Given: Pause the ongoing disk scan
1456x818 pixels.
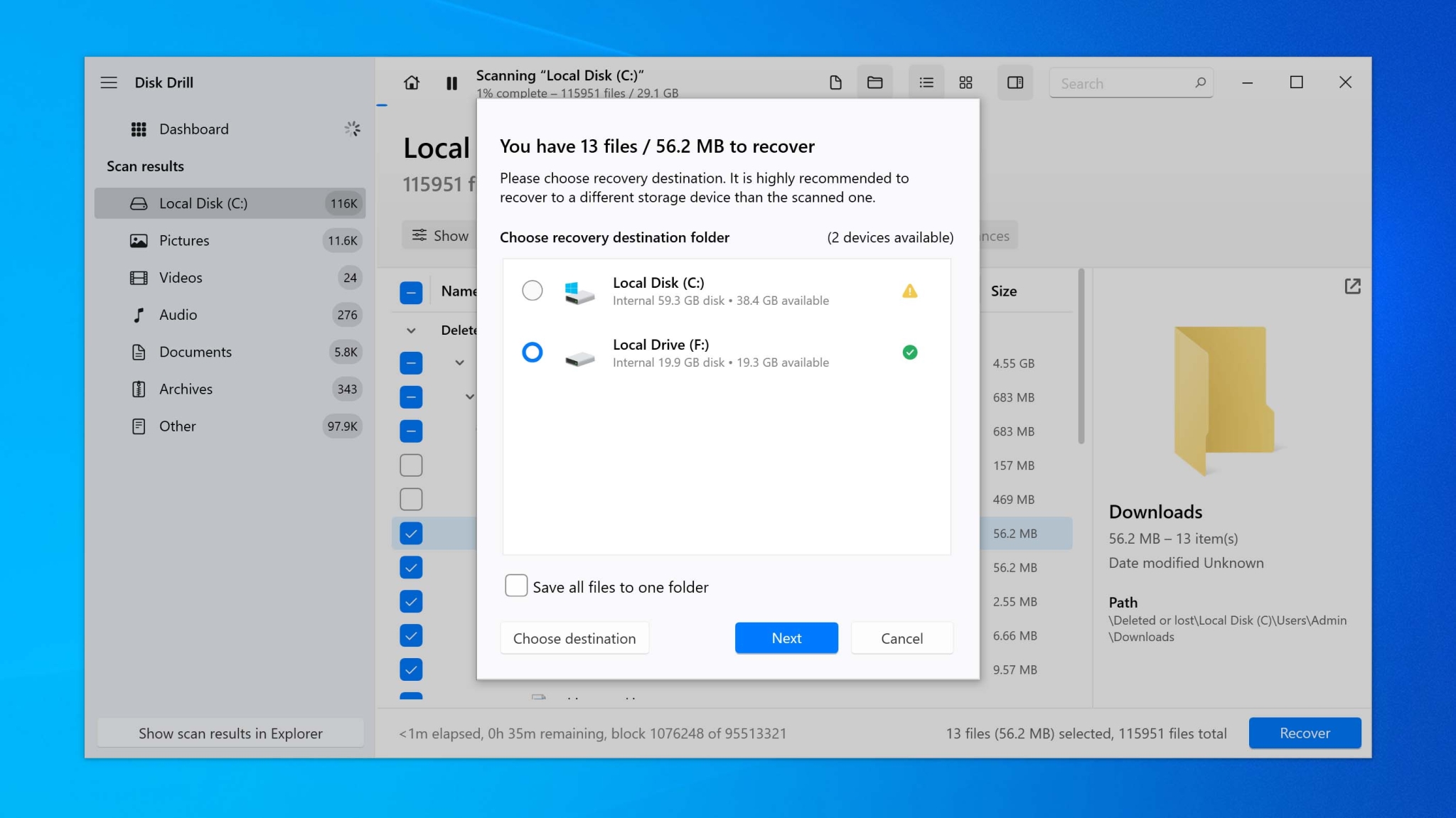Looking at the screenshot, I should pos(451,83).
